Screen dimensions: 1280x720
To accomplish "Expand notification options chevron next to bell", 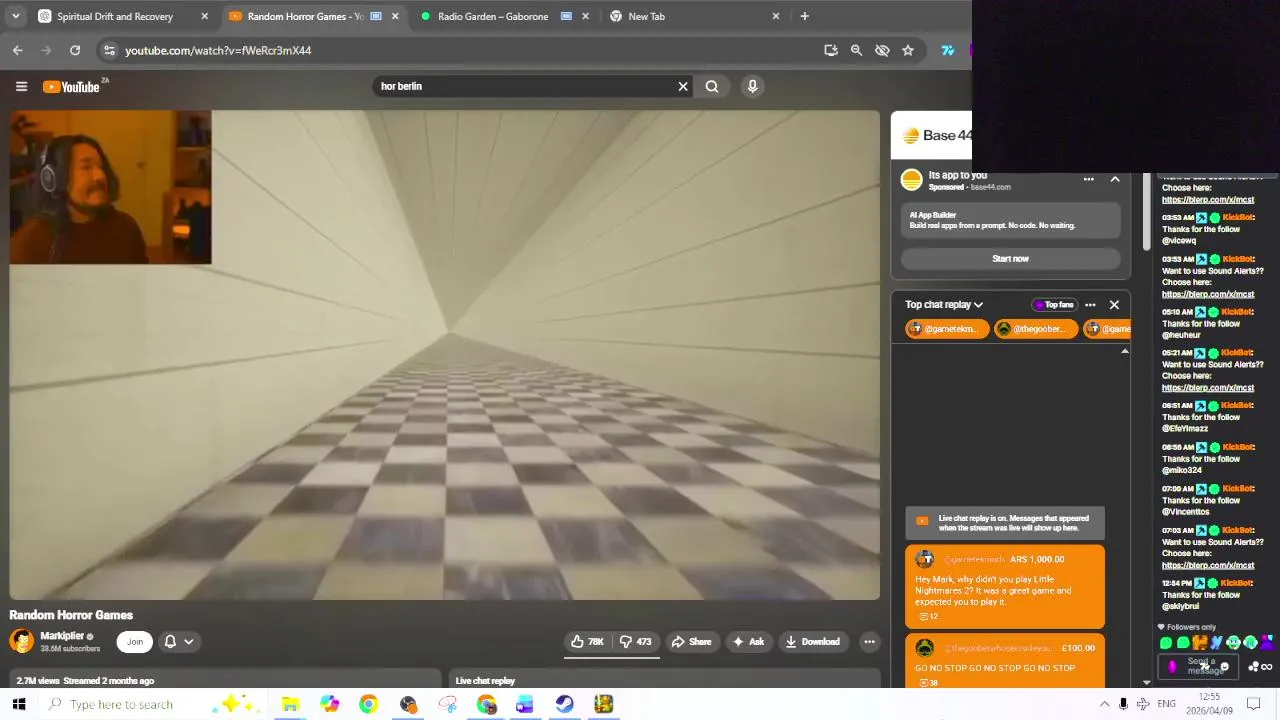I will point(188,642).
